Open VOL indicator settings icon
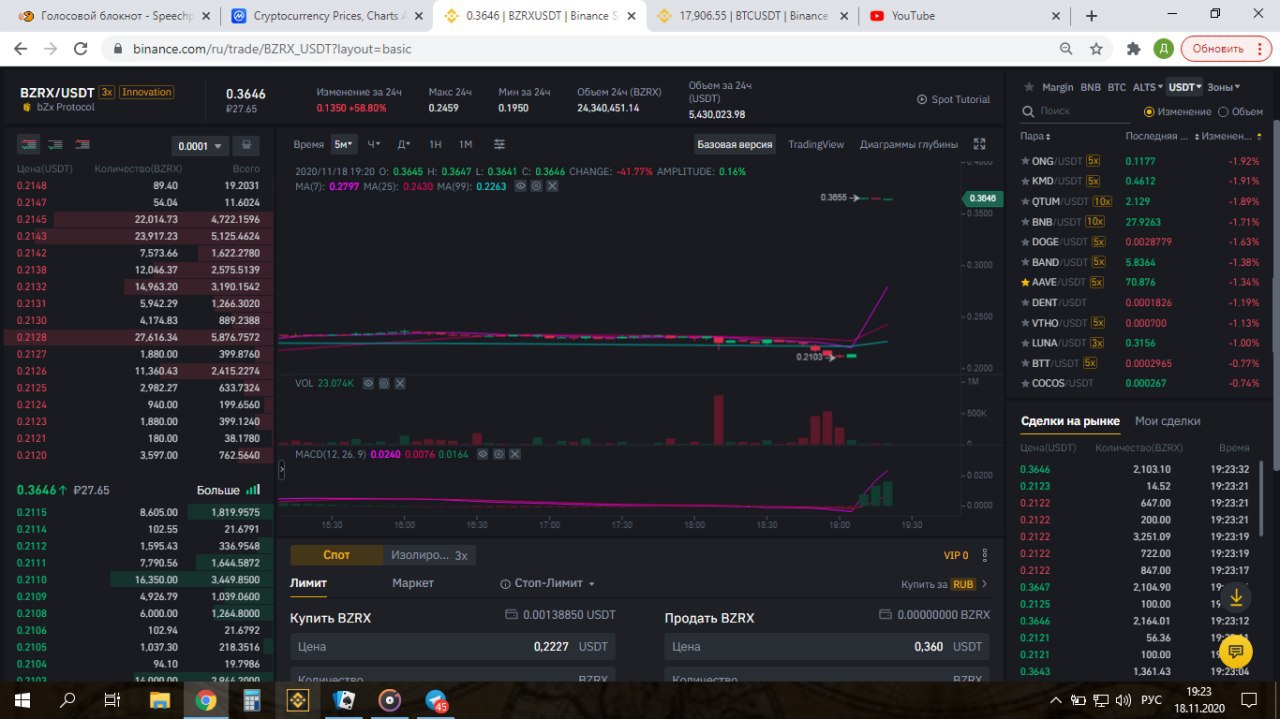Viewport: 1280px width, 719px height. 384,383
